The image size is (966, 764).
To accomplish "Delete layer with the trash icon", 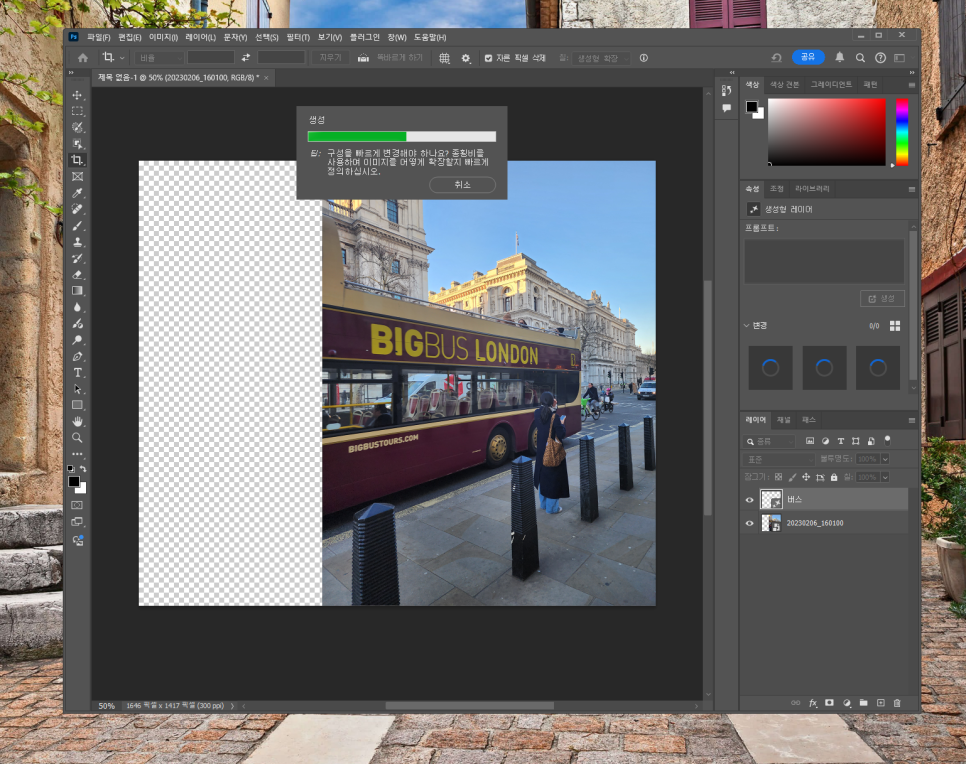I will coord(896,703).
